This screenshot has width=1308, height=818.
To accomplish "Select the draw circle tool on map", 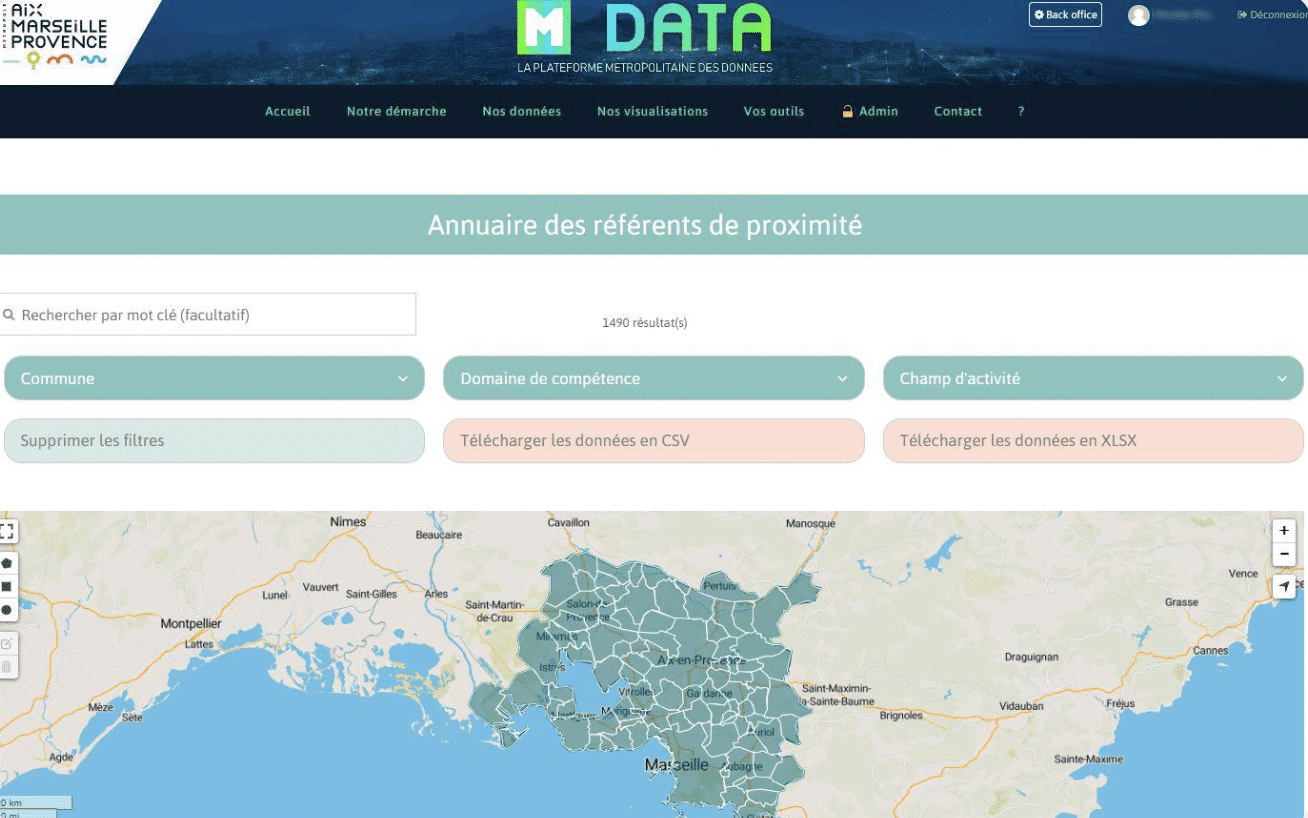I will [7, 610].
